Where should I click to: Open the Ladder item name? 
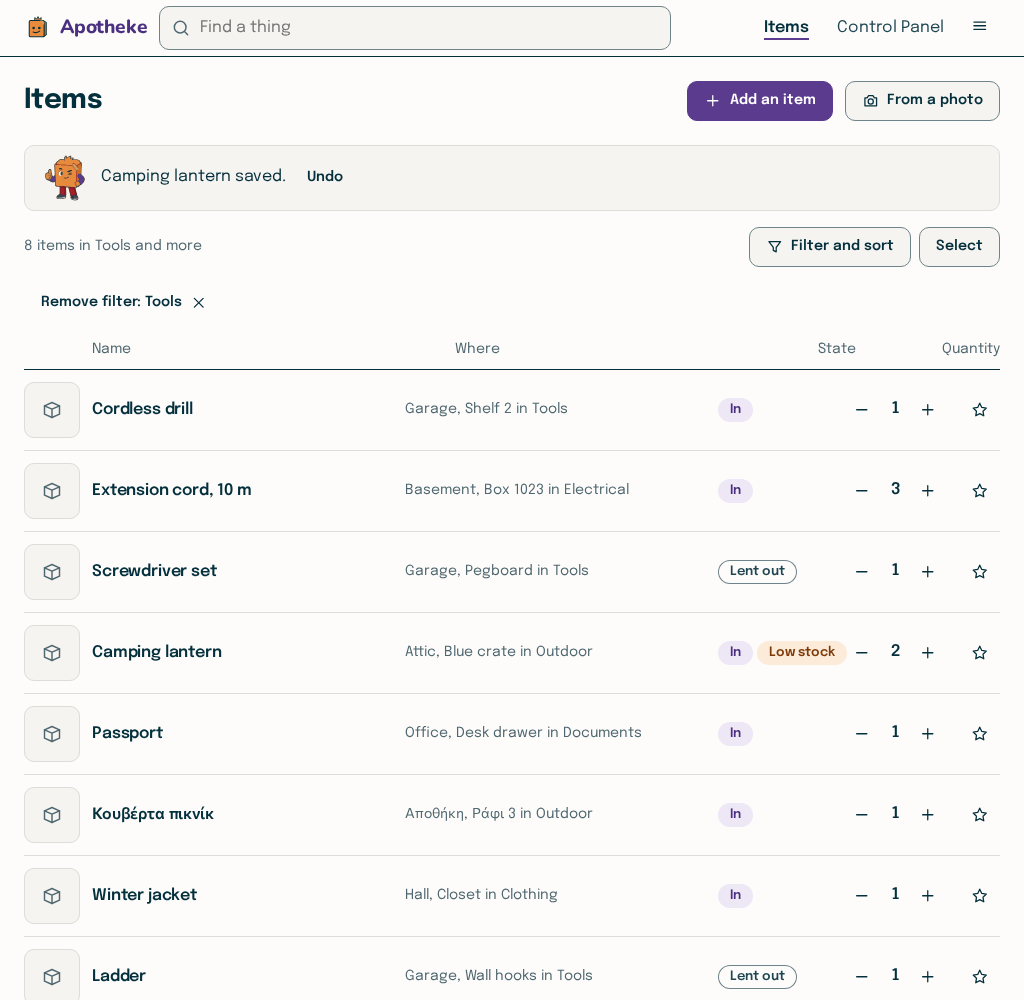pos(118,976)
